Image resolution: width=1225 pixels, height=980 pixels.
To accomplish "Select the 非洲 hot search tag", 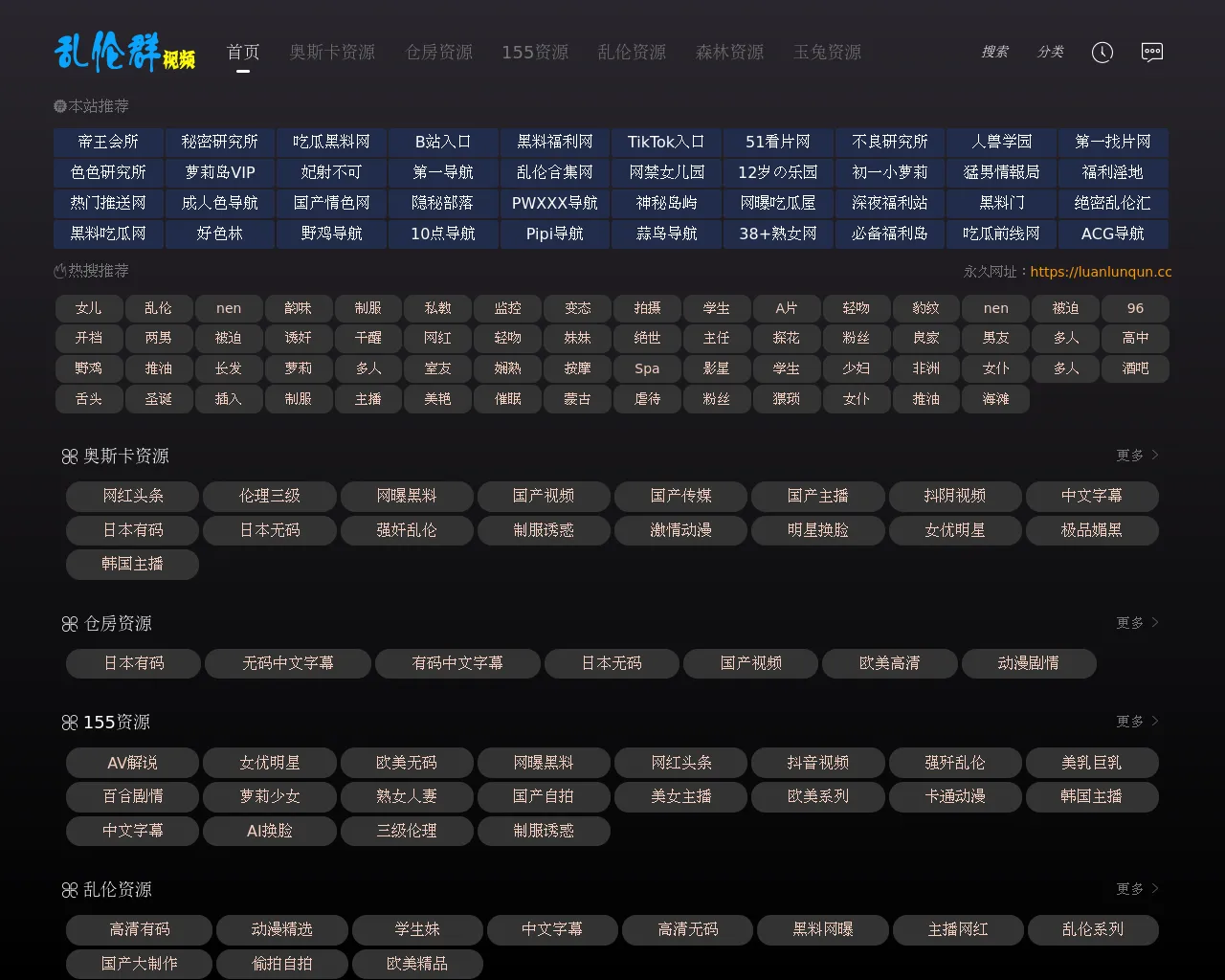I will pyautogui.click(x=925, y=368).
